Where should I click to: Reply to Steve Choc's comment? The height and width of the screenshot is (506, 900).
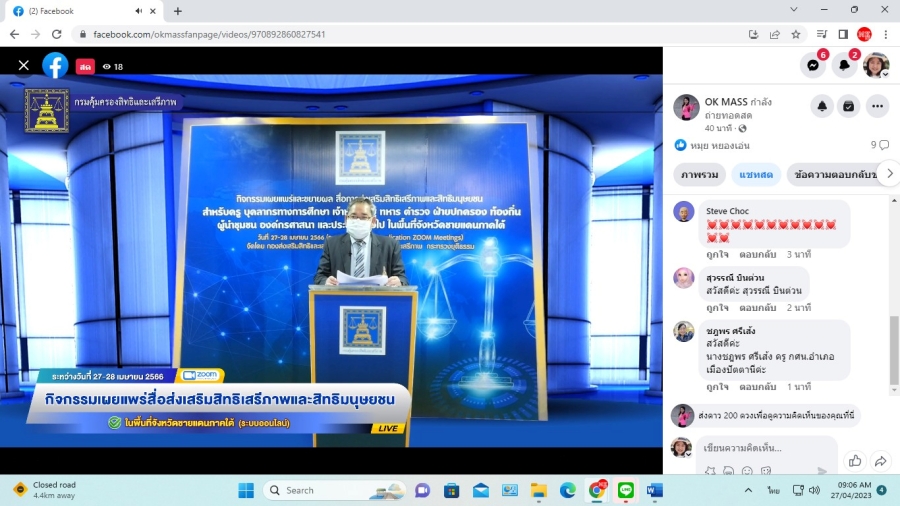click(757, 254)
